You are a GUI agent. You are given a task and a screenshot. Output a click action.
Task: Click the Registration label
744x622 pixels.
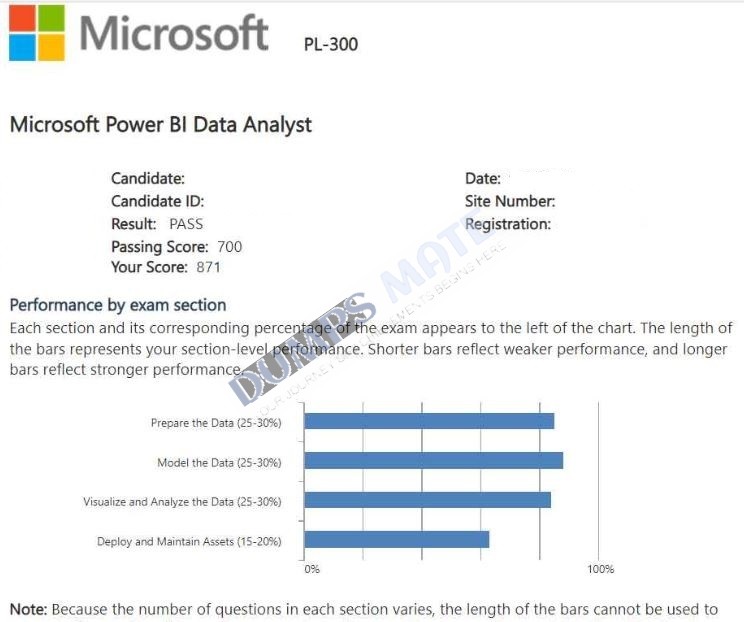click(508, 224)
